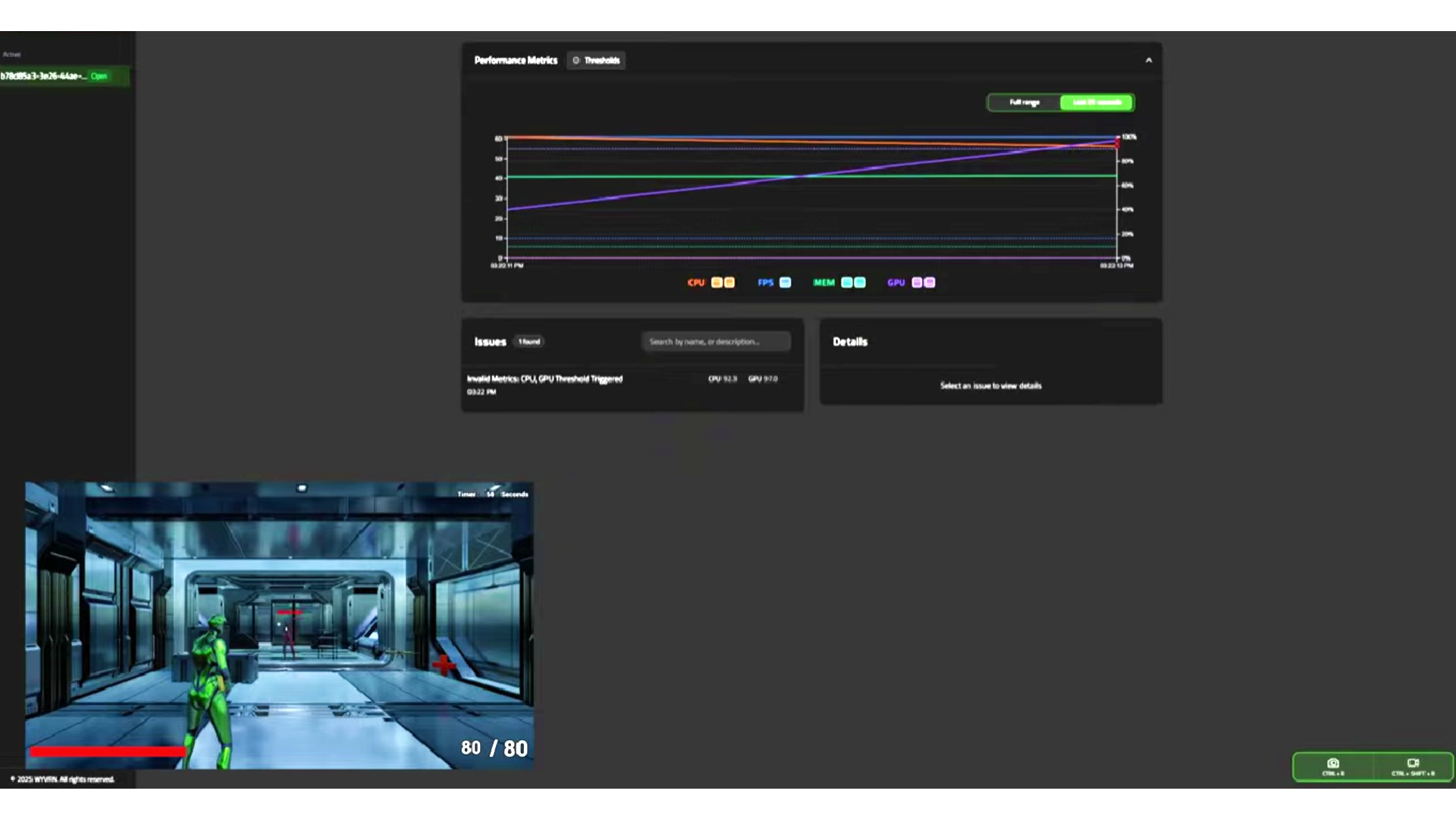The height and width of the screenshot is (819, 1456).
Task: Toggle the first purple GPU legend box
Action: point(916,283)
